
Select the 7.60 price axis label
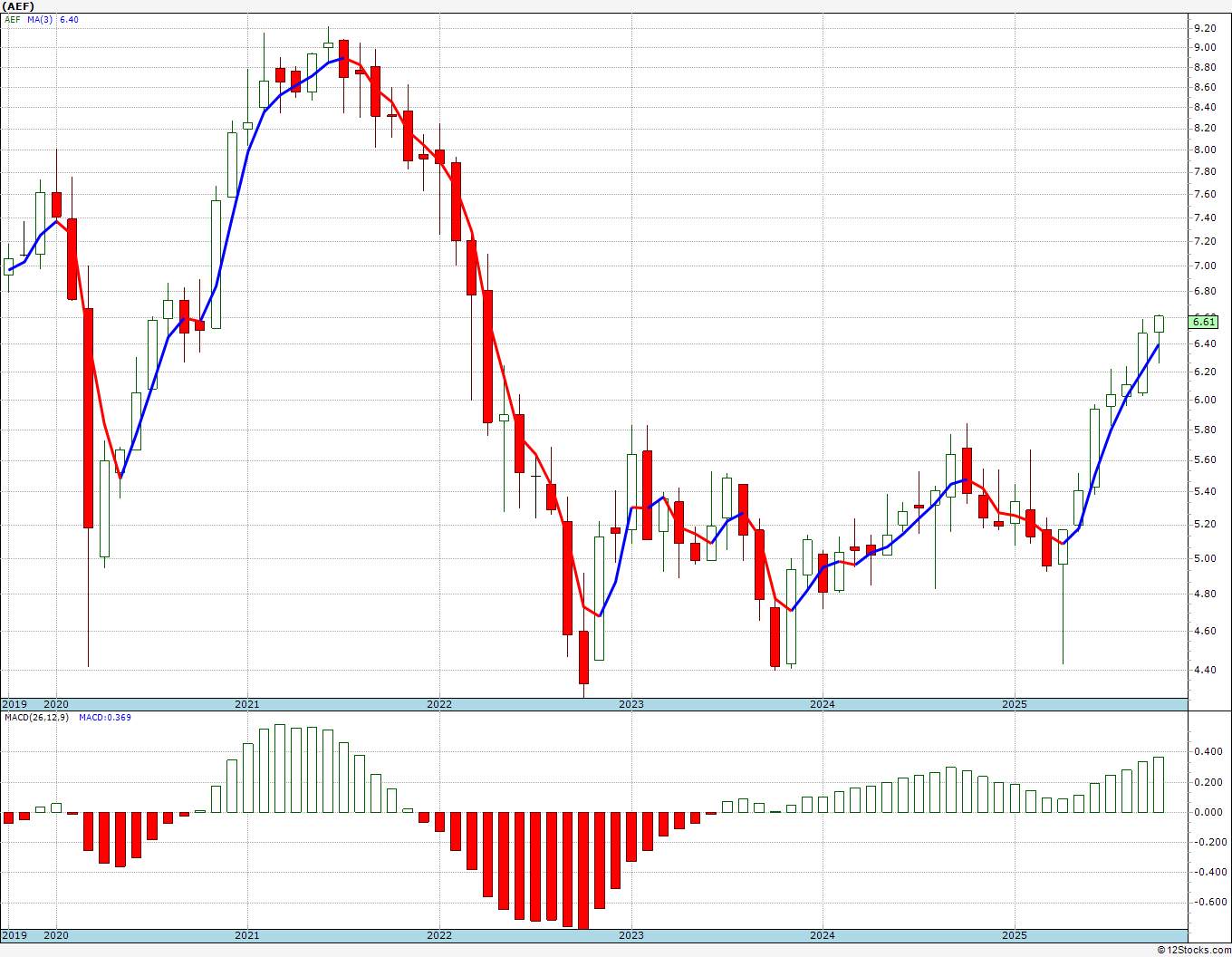tap(1205, 195)
